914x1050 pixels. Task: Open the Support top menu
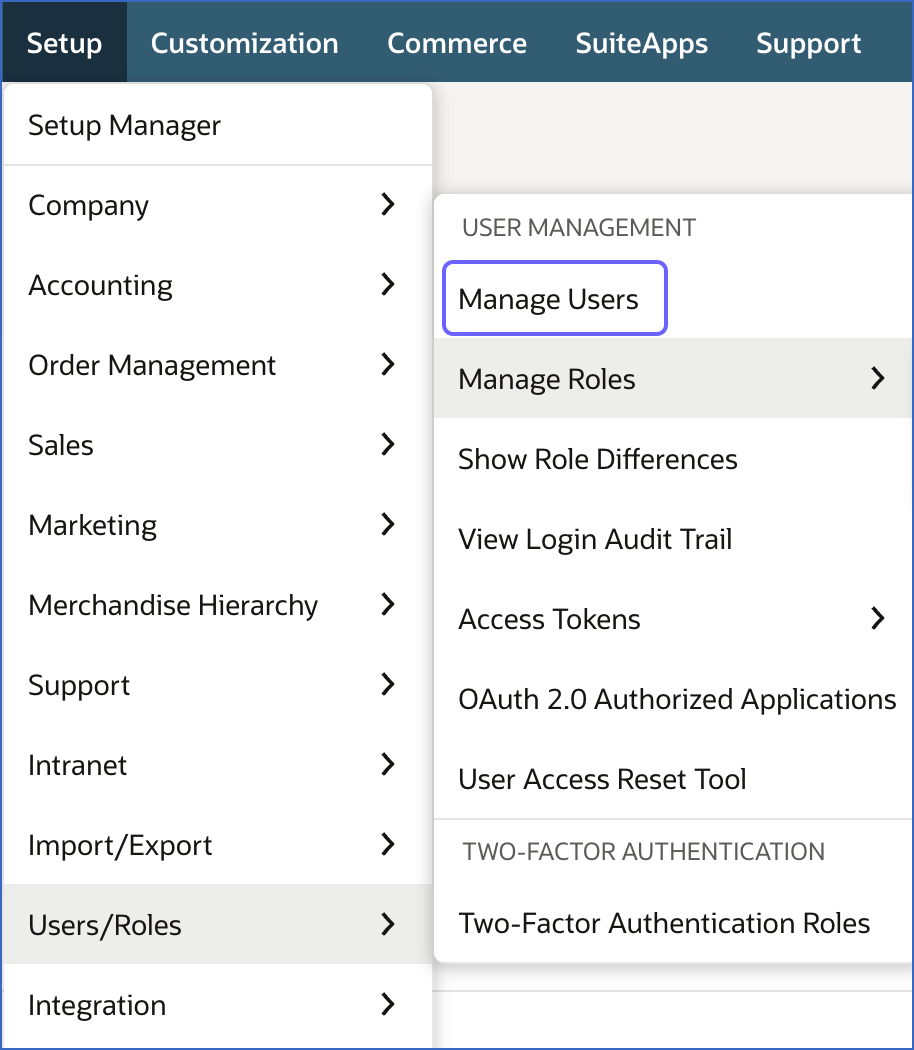point(808,42)
